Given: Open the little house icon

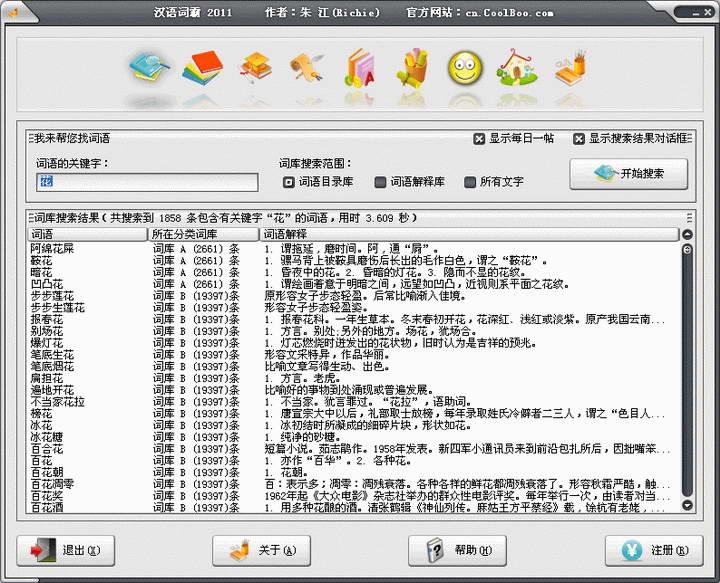Looking at the screenshot, I should click(518, 68).
